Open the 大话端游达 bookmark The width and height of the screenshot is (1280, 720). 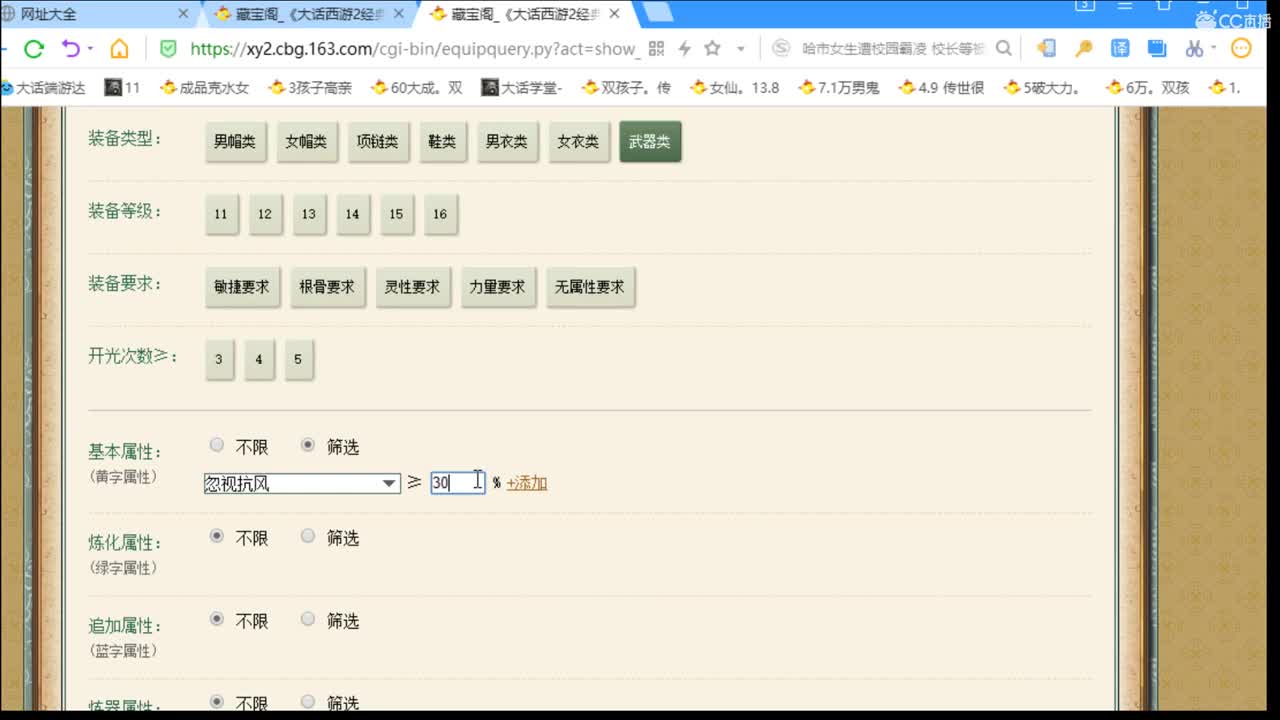(44, 87)
